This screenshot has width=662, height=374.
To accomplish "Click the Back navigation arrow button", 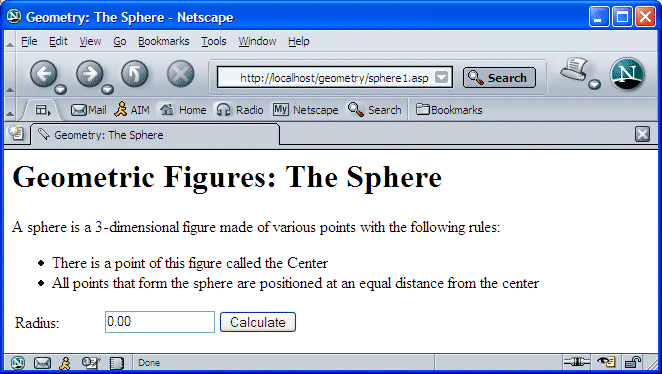I will [x=43, y=74].
